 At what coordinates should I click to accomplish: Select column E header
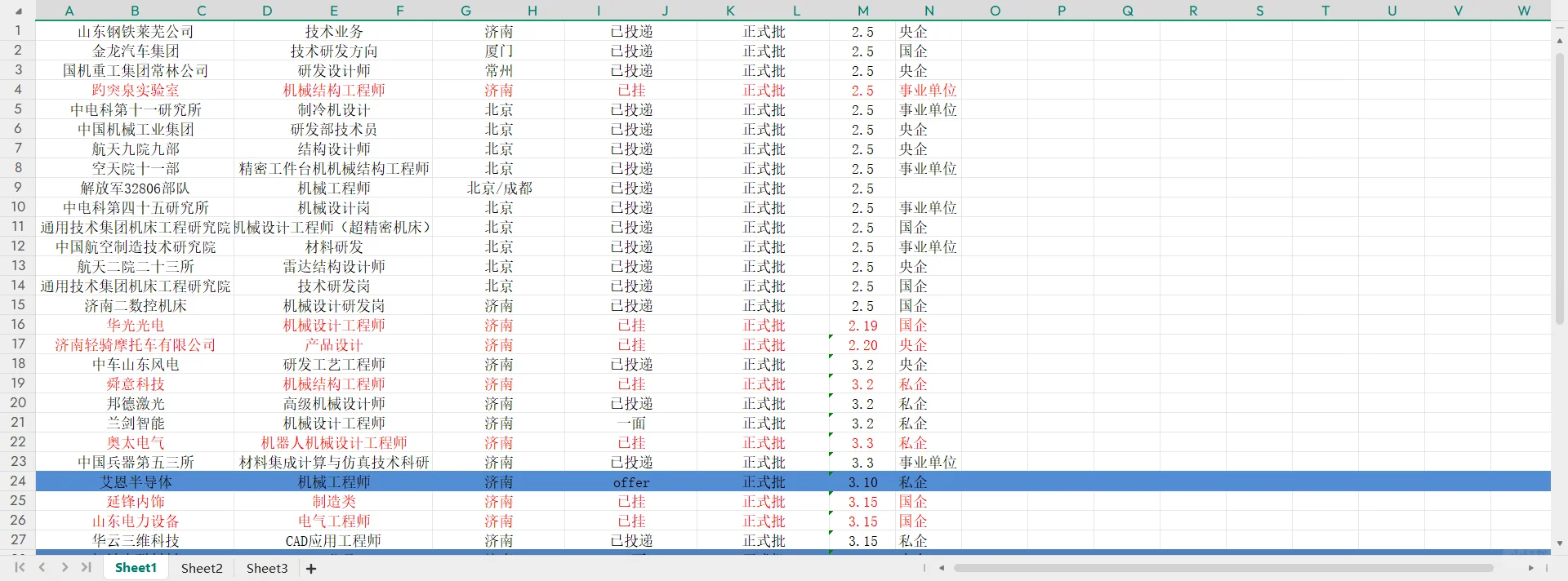(334, 11)
